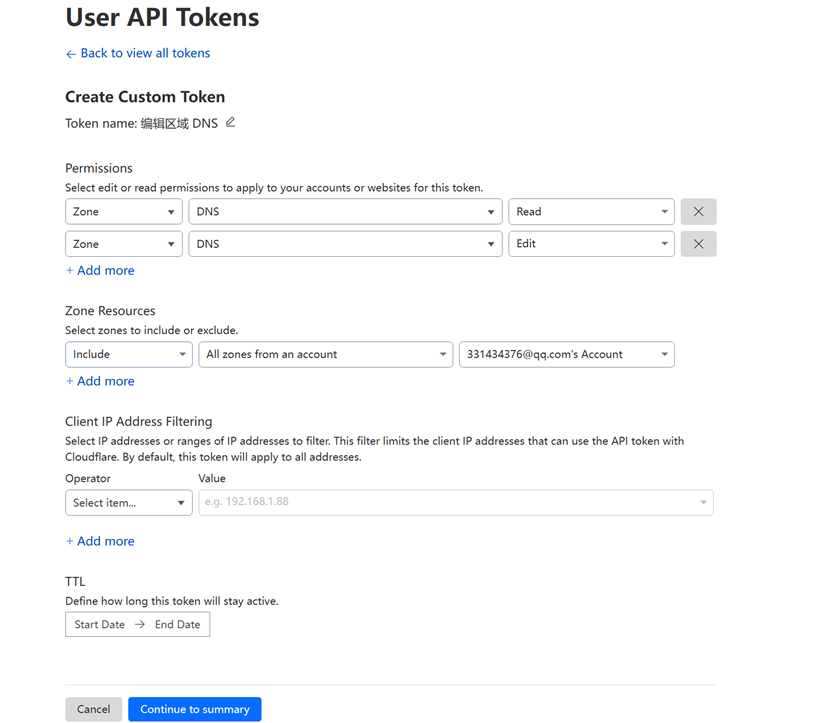This screenshot has height=723, width=831.
Task: Open DNS dropdown in Read permission row
Action: pyautogui.click(x=346, y=211)
